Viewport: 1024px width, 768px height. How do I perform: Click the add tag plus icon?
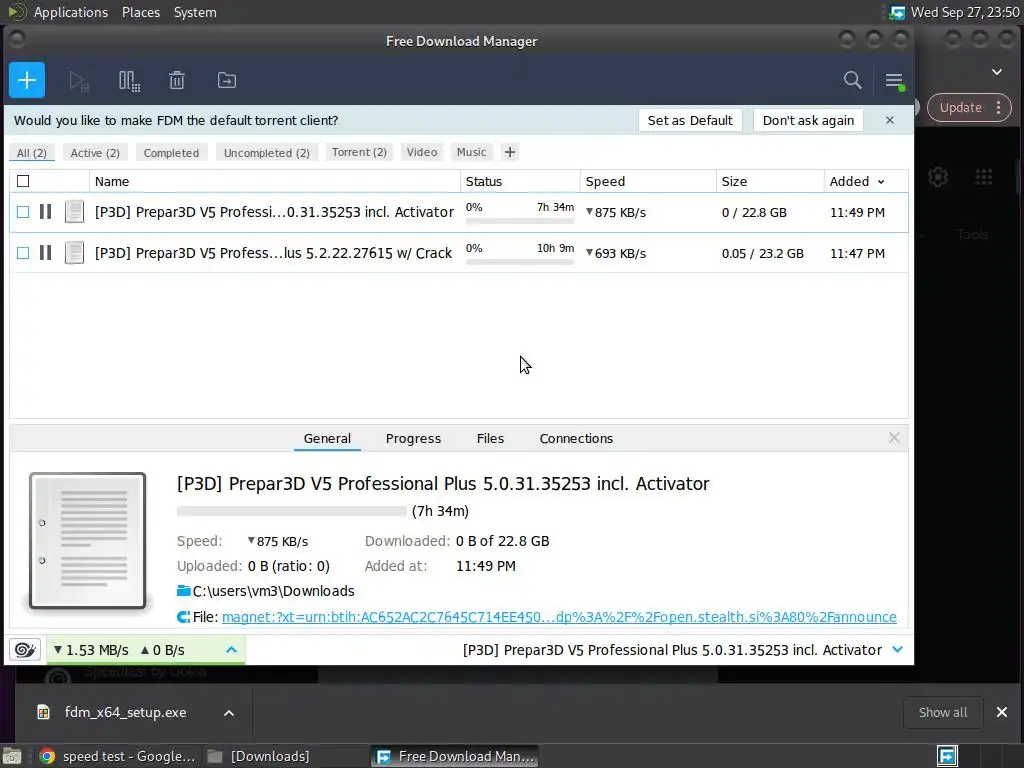(510, 152)
